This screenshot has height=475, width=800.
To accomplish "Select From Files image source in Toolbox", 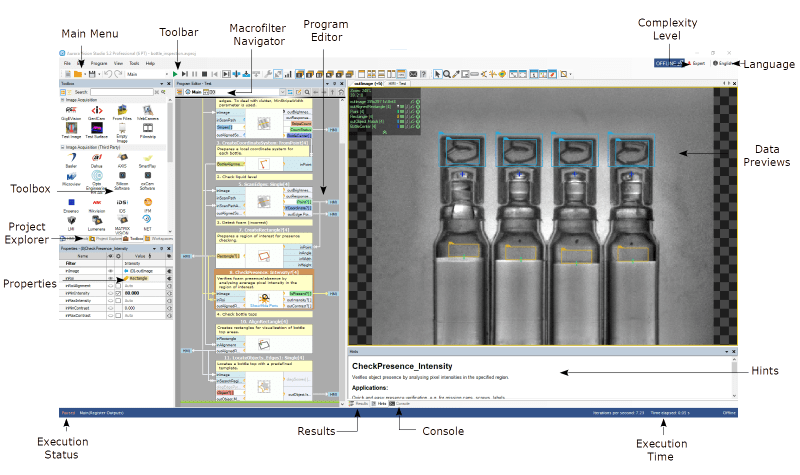I will click(x=122, y=113).
